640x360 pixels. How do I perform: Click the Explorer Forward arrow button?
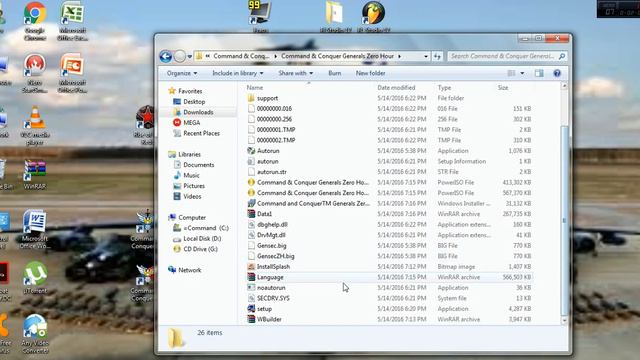pyautogui.click(x=180, y=56)
